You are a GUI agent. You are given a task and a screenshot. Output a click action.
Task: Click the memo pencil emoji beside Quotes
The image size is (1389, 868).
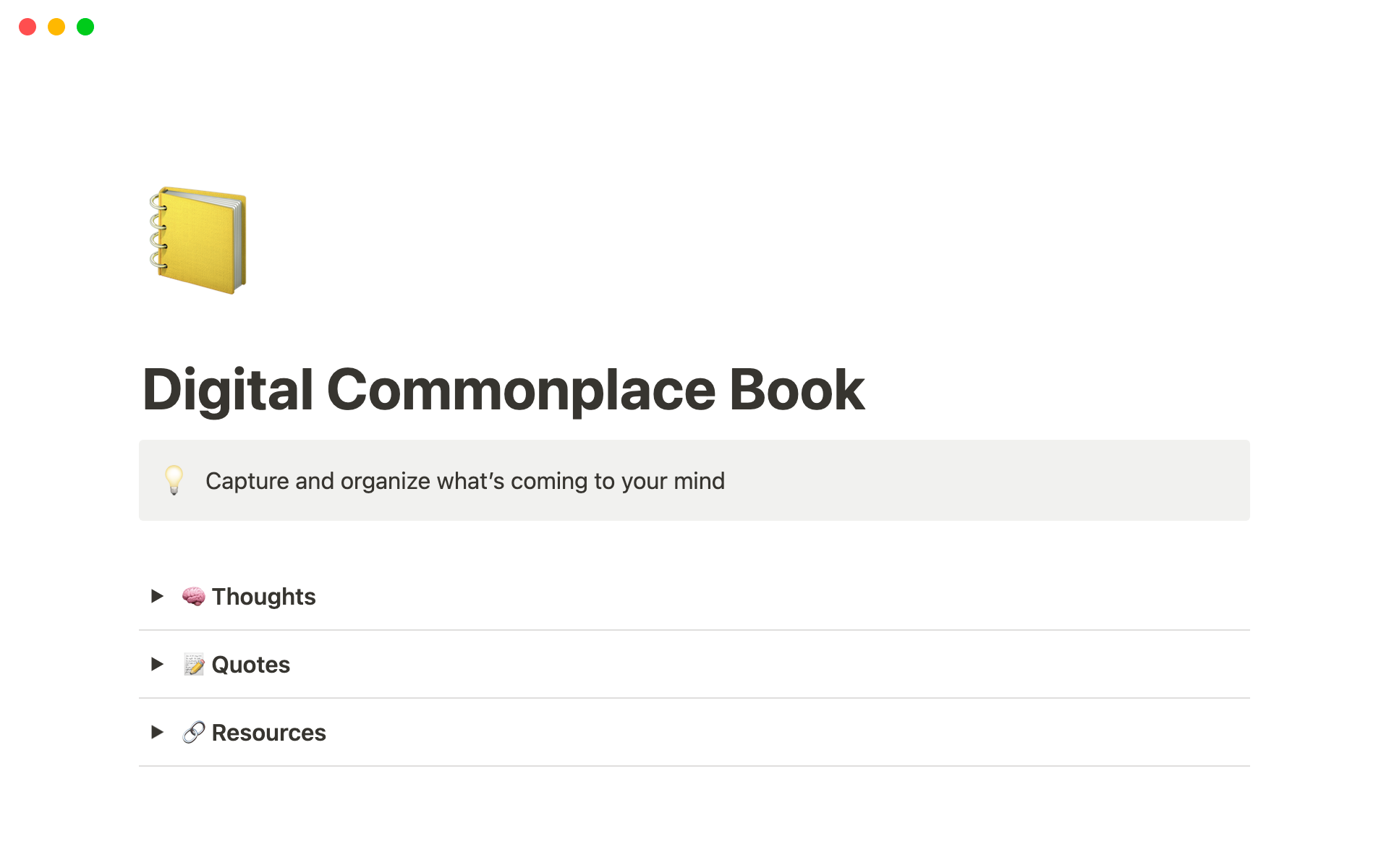193,664
